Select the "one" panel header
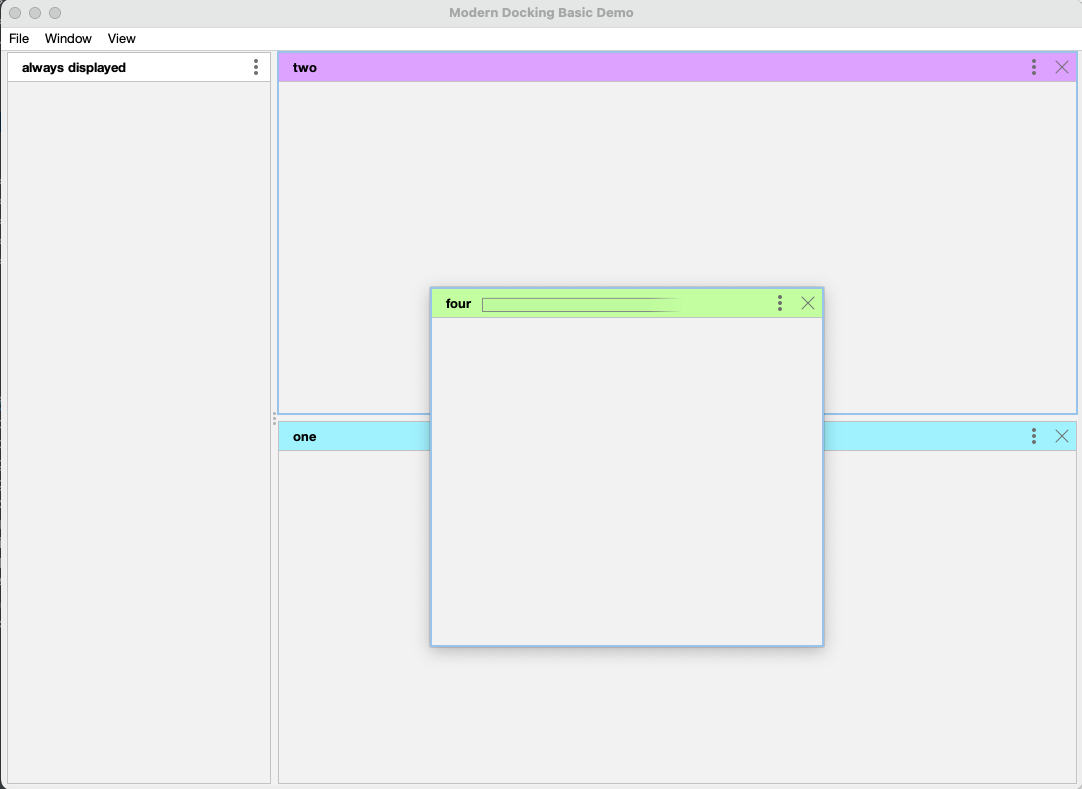The height and width of the screenshot is (789, 1082). click(305, 436)
